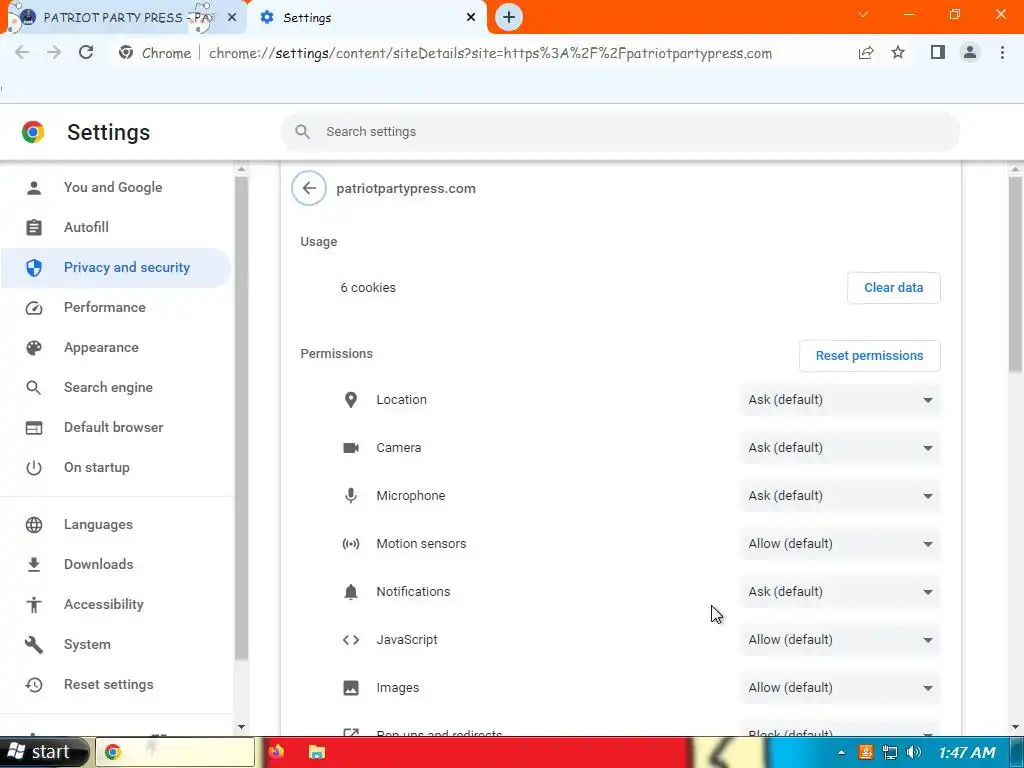Switch to the PATRIOT PARTY PRESS tab
Screen dimensions: 1024x768
pos(125,18)
